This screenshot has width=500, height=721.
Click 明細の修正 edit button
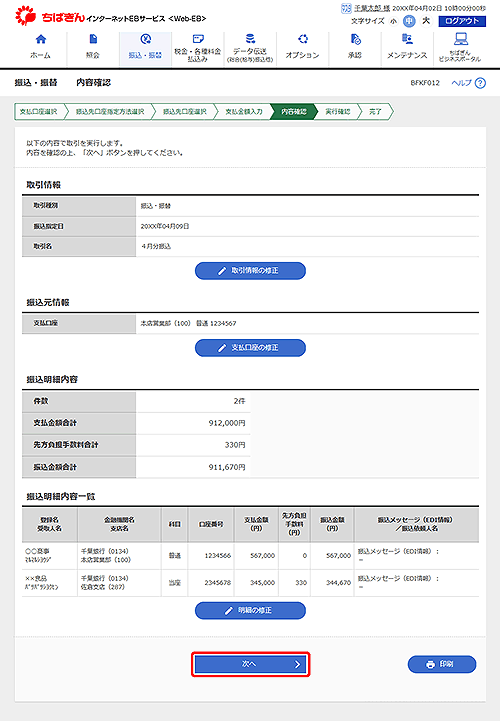coord(250,610)
